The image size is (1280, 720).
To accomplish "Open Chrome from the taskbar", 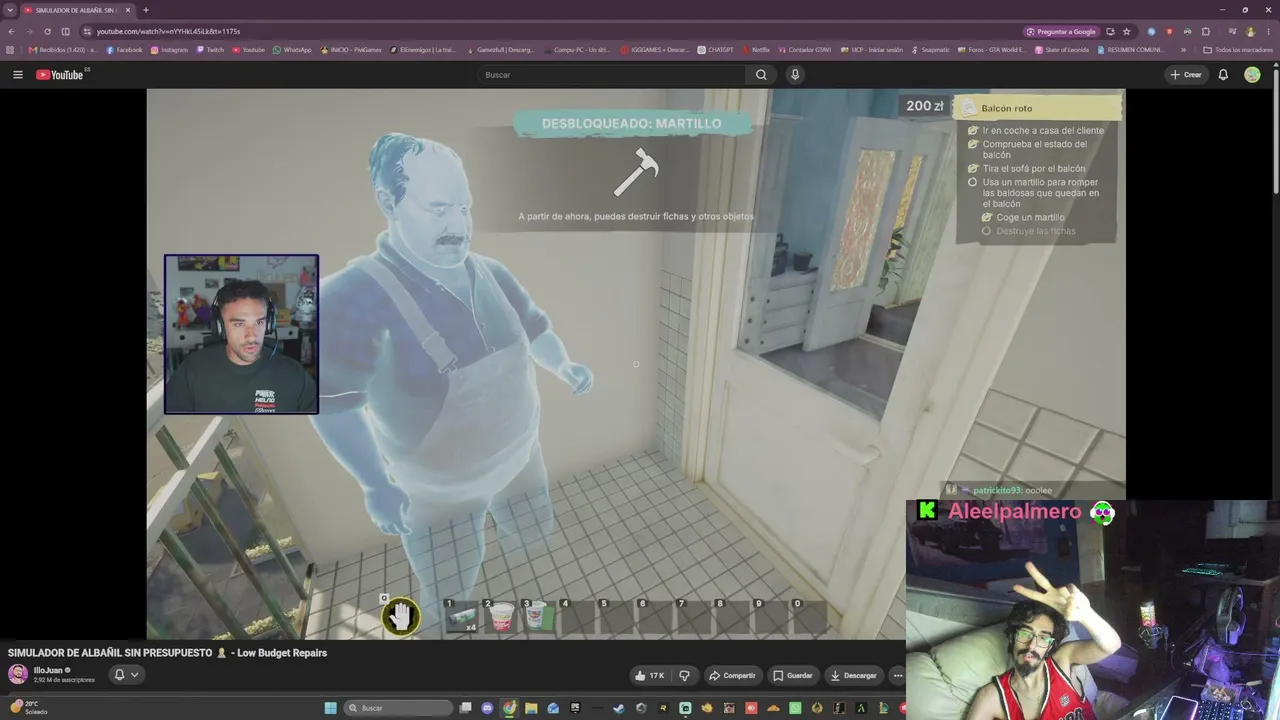I will pyautogui.click(x=509, y=708).
